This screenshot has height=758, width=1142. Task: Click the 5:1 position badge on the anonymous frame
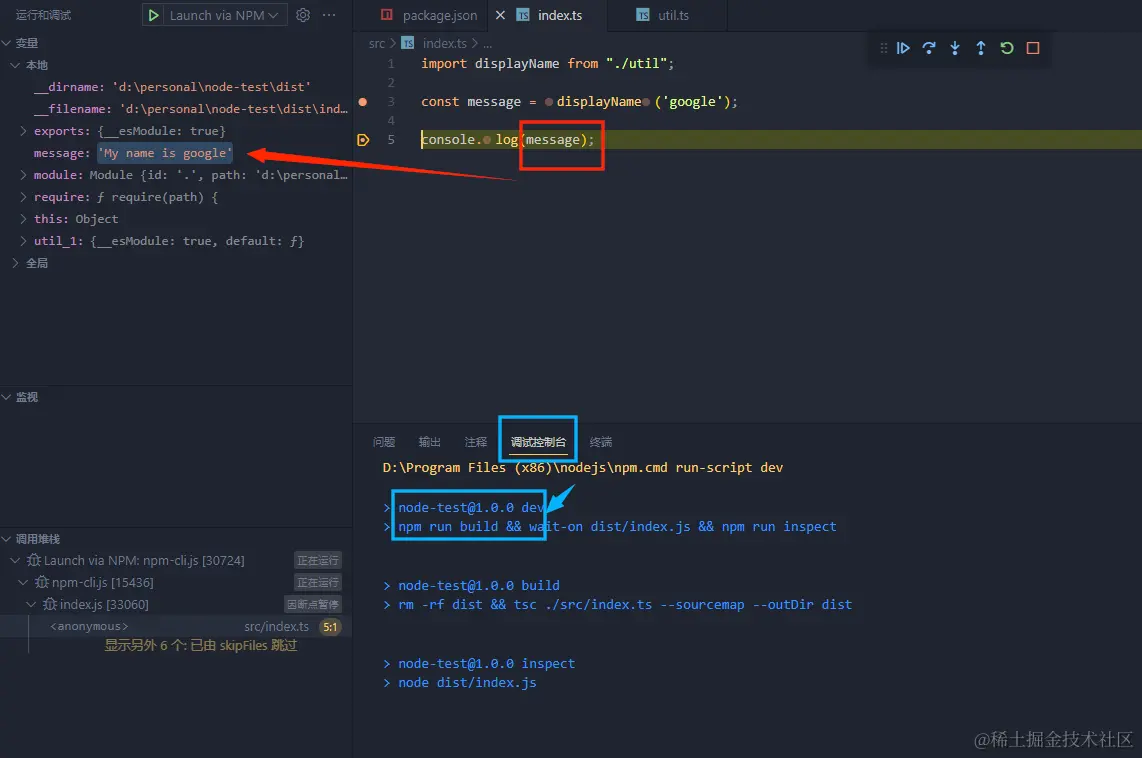coord(330,626)
